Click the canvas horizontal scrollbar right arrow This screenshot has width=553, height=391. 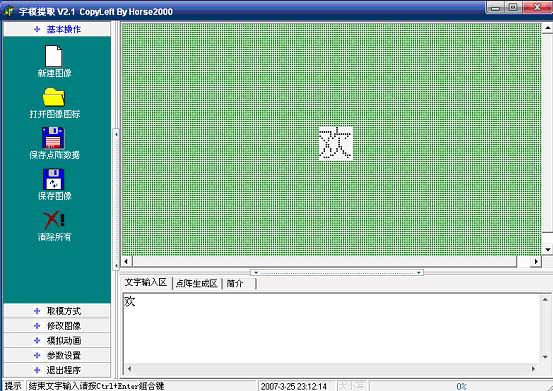tap(536, 262)
